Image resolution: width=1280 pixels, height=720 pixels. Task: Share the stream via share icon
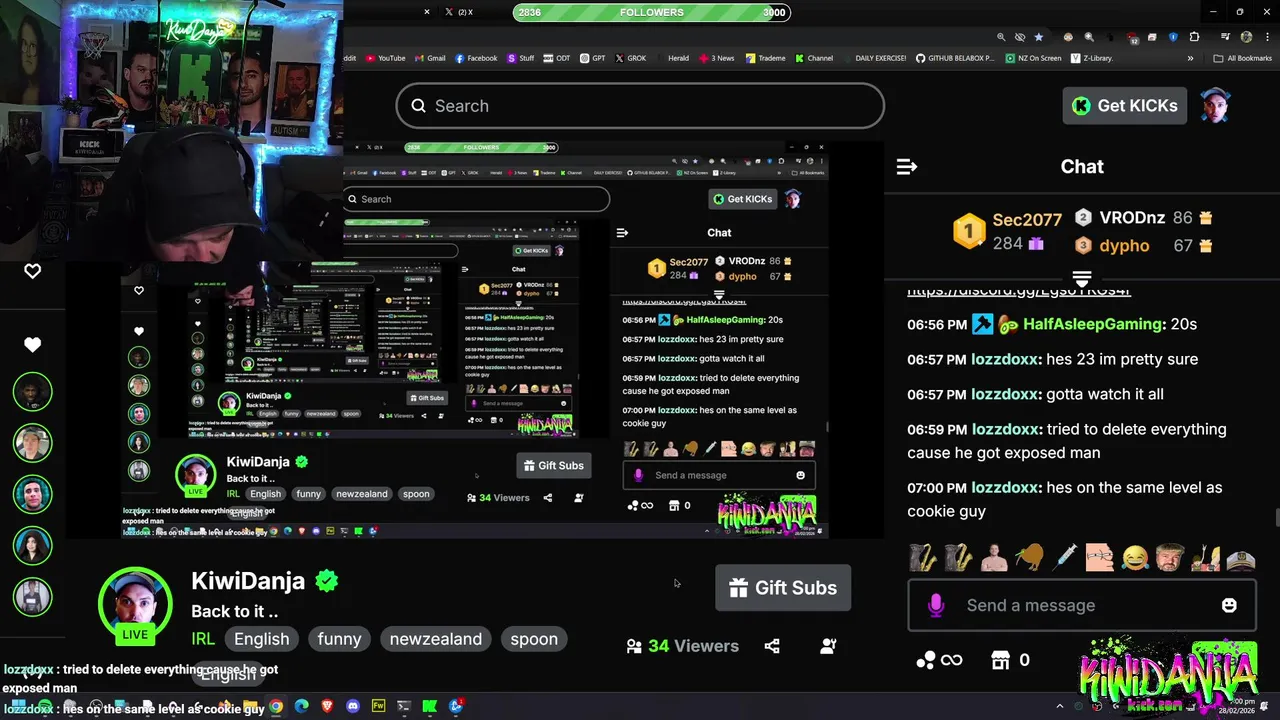pos(772,646)
